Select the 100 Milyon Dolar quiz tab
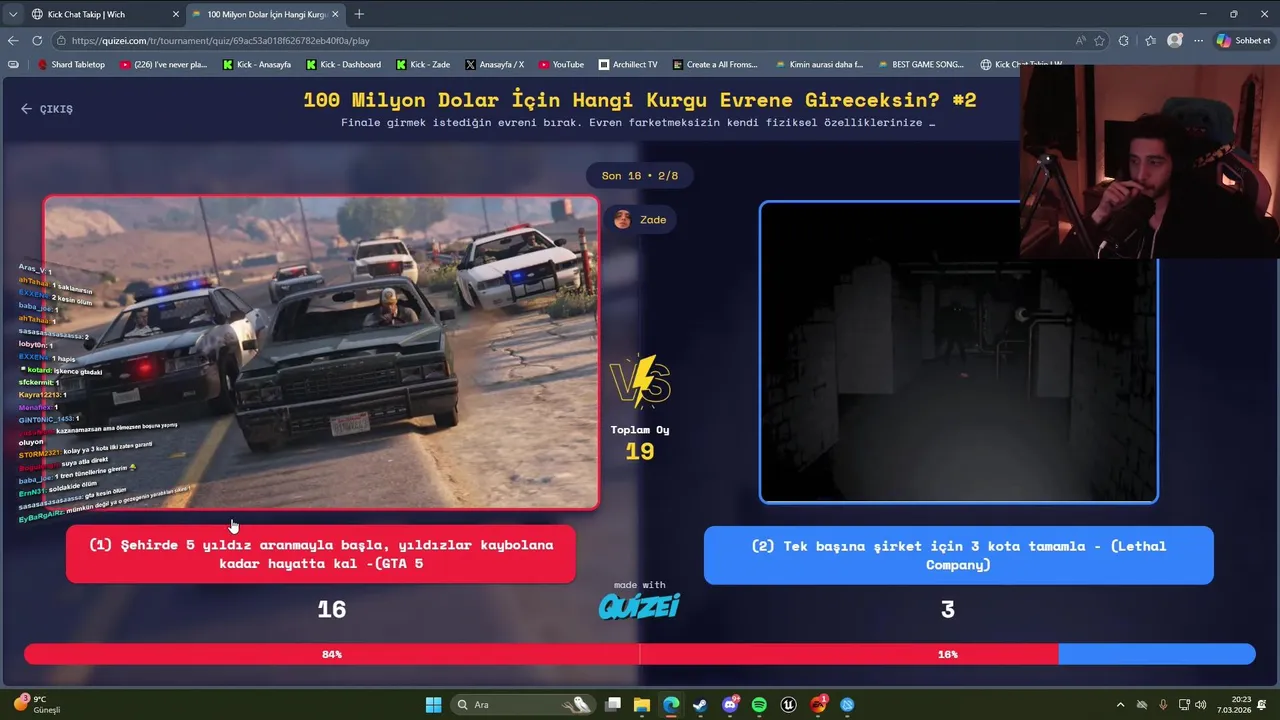 click(x=265, y=14)
